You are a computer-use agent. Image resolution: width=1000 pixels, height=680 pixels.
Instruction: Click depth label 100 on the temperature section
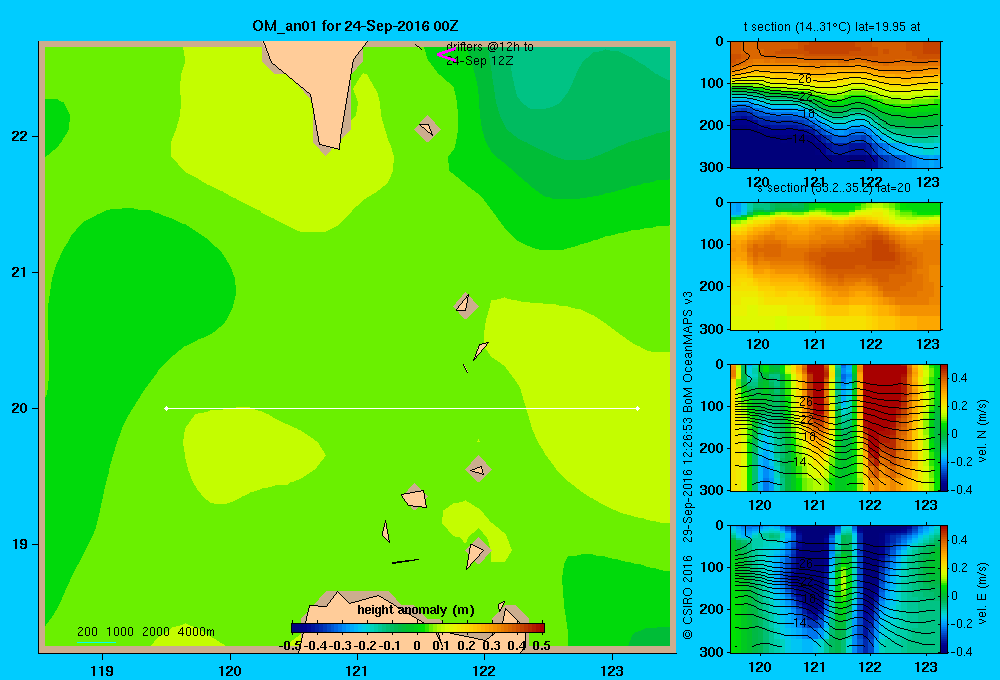click(x=710, y=83)
